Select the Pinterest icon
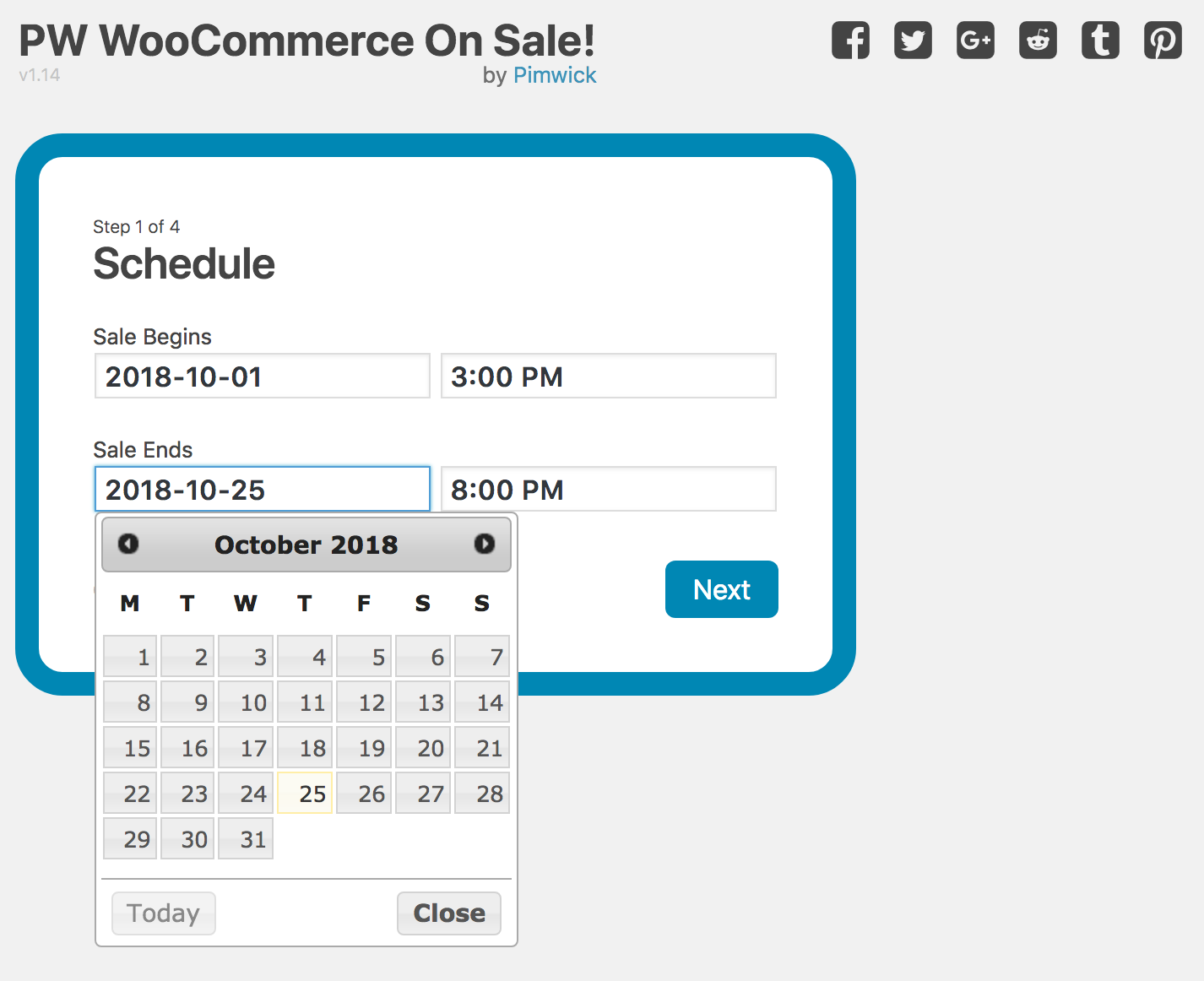Viewport: 1204px width, 981px height. coord(1162,40)
